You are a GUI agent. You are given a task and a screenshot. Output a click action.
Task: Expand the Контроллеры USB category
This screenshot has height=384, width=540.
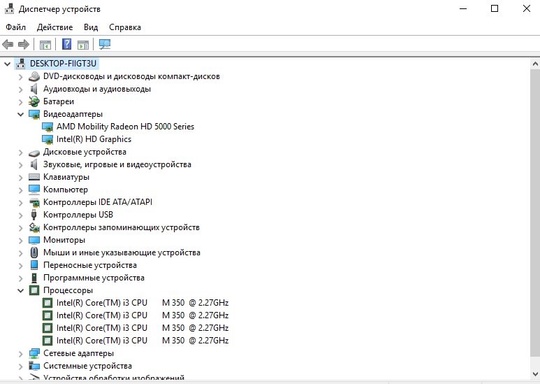[x=20, y=215]
